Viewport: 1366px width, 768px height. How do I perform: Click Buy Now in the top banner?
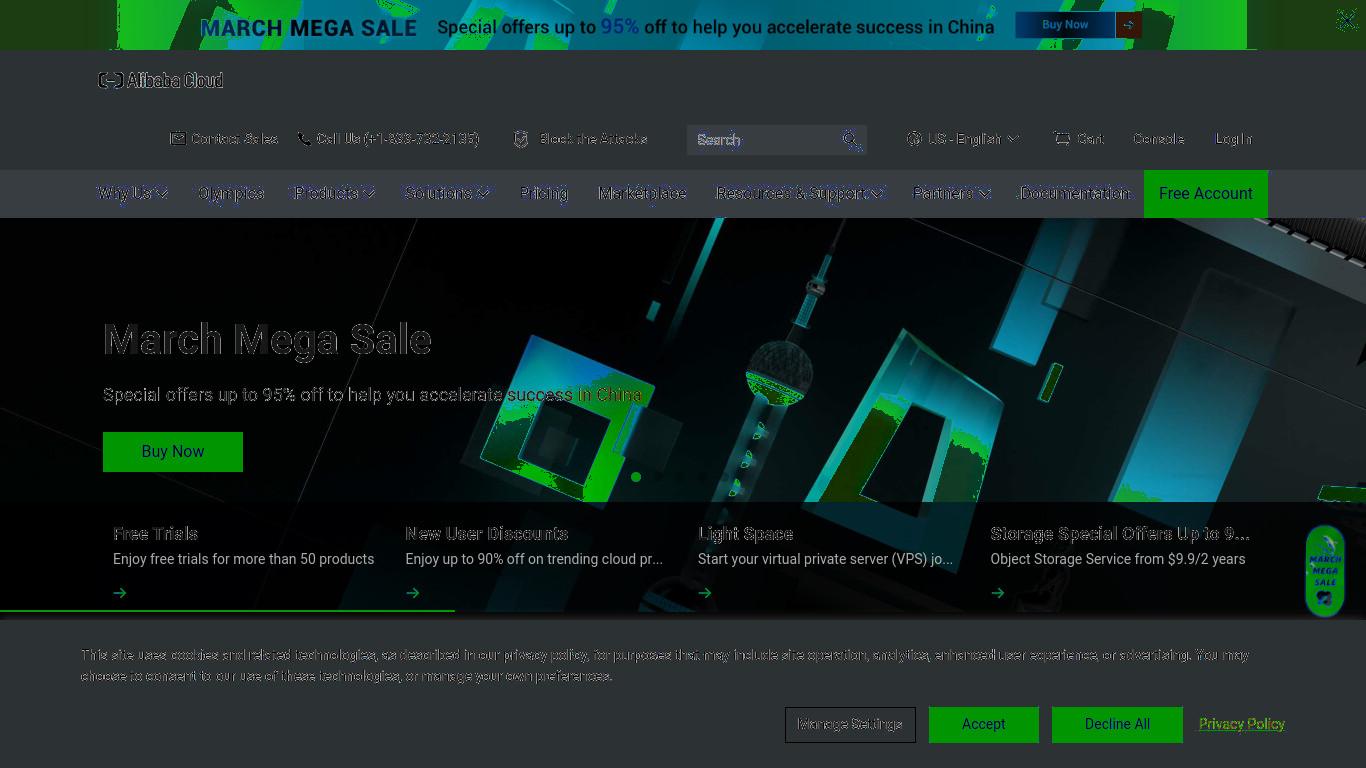click(x=1065, y=25)
